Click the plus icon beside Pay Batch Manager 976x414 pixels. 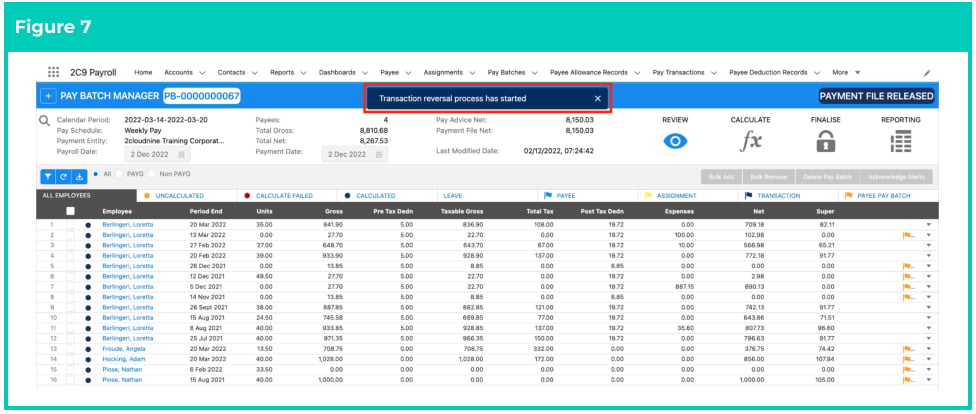point(47,96)
